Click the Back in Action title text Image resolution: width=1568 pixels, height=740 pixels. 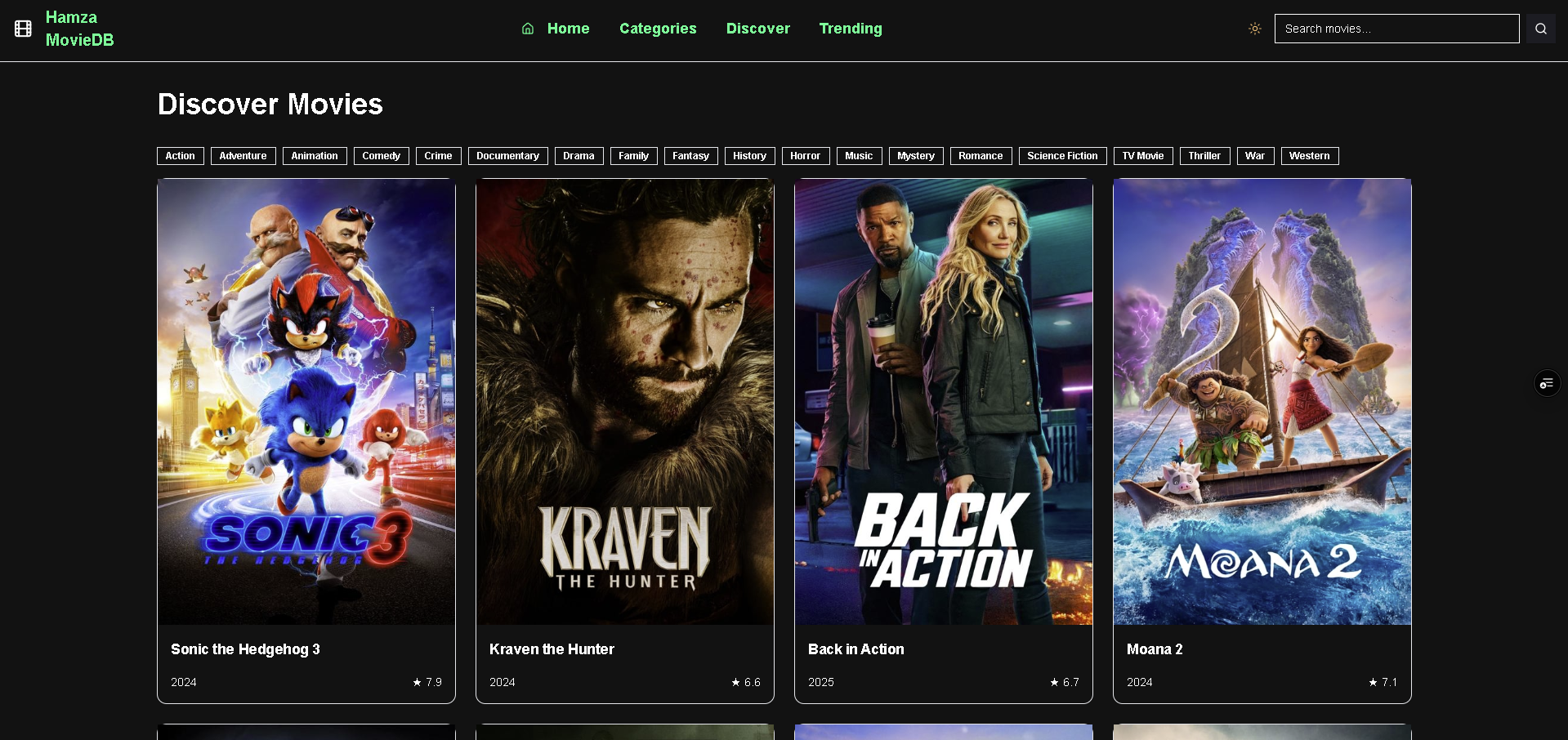pos(855,649)
